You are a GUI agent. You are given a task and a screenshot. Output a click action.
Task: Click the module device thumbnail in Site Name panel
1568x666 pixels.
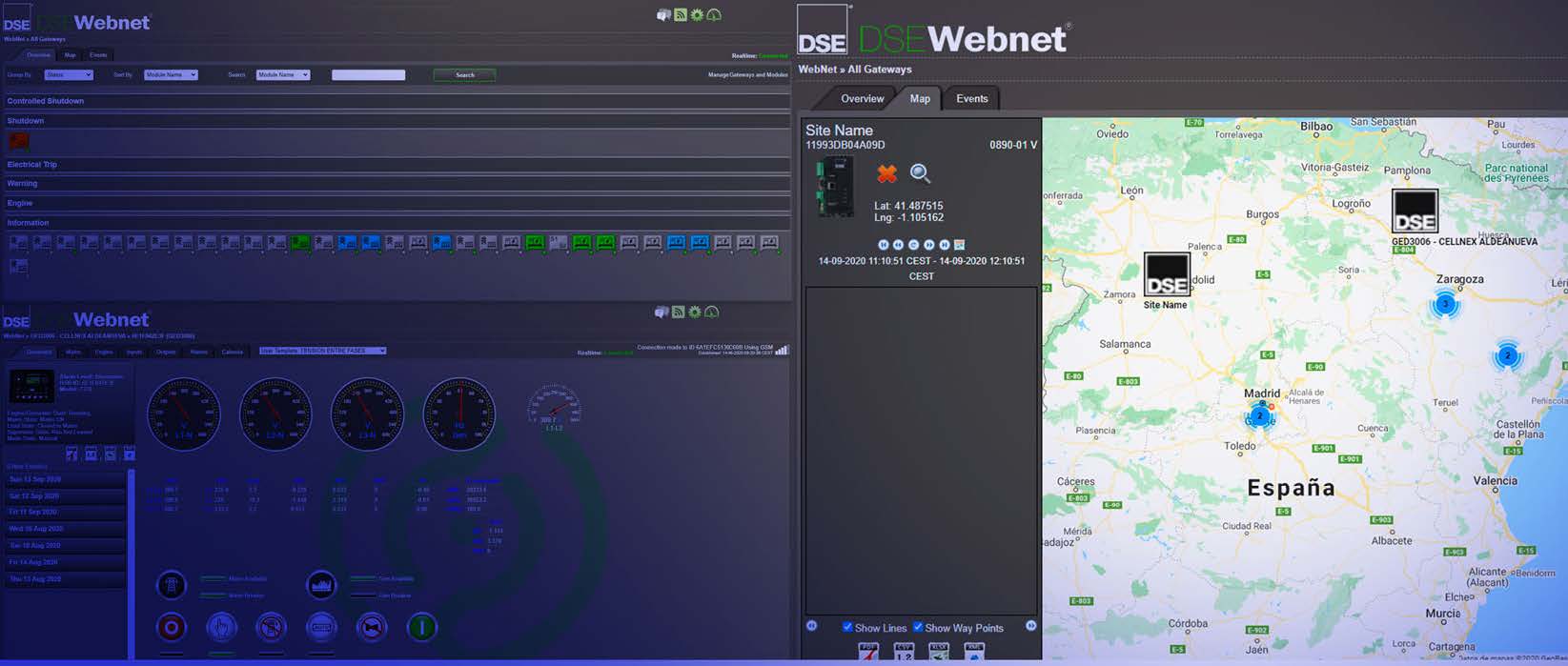pos(835,186)
